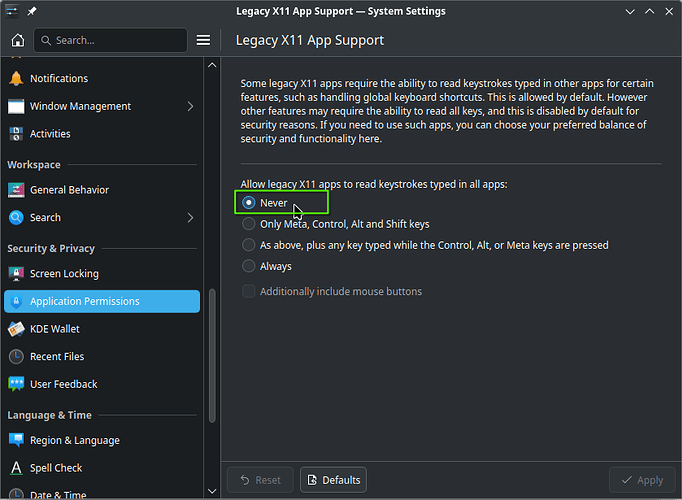Click the Recent Files clock icon

(16, 357)
